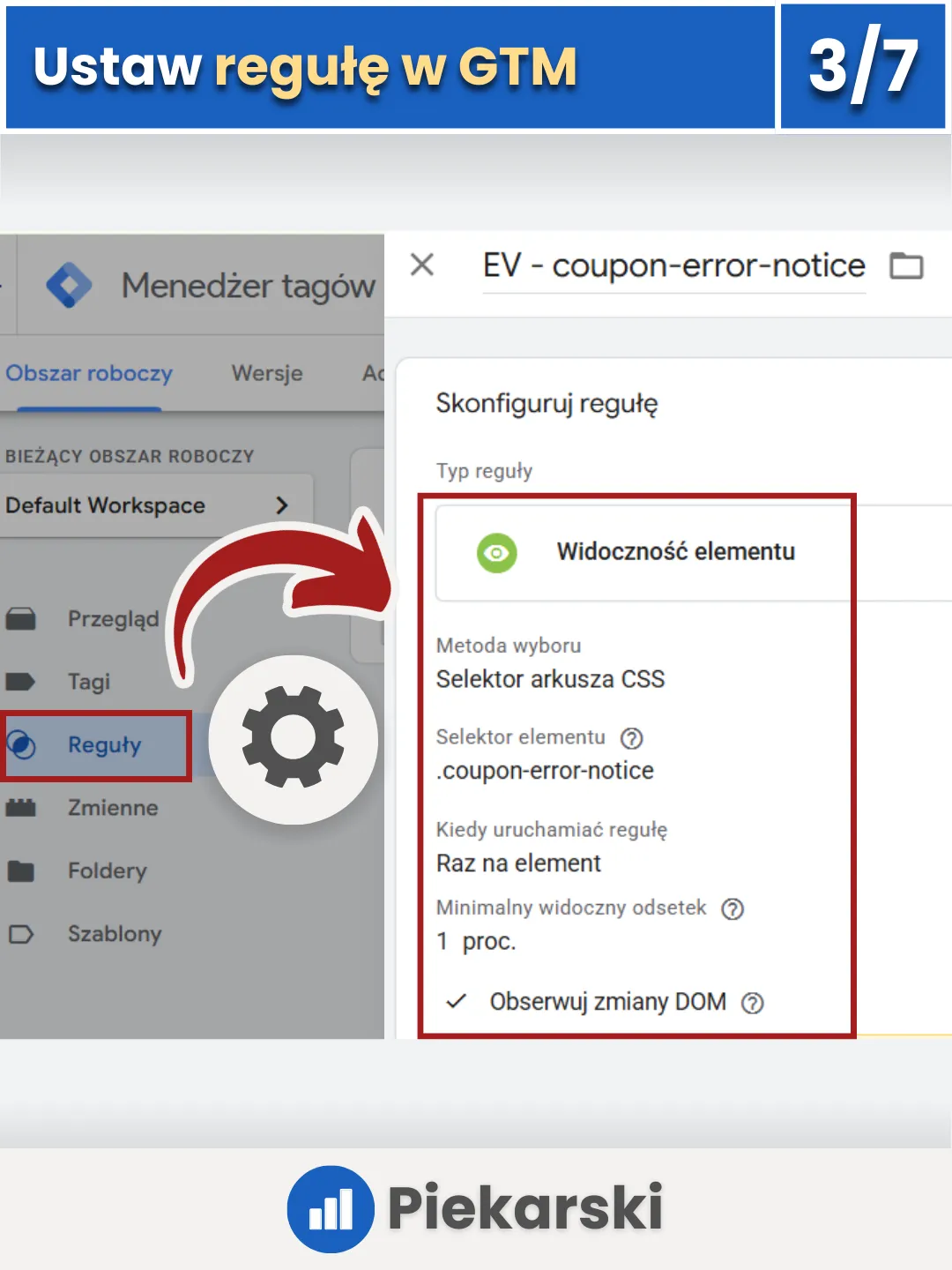Open Raz na element firing dropdown

tap(519, 863)
